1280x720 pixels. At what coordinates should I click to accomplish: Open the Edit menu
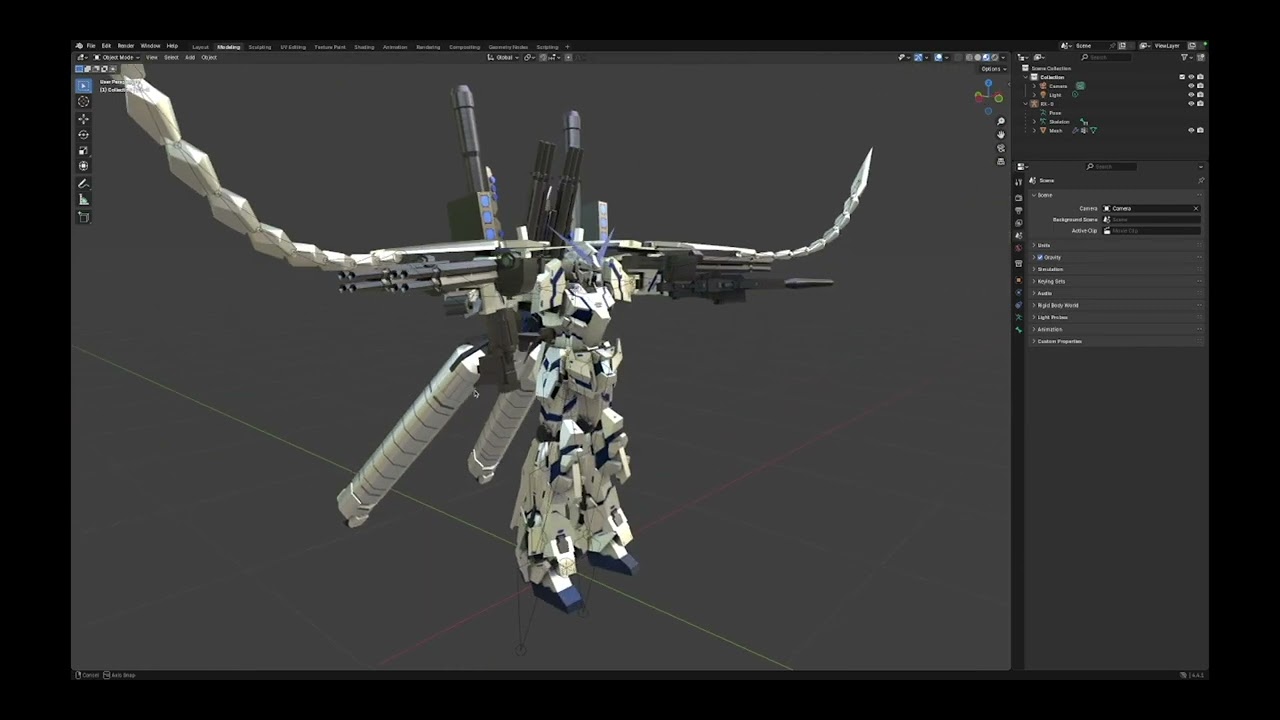106,46
